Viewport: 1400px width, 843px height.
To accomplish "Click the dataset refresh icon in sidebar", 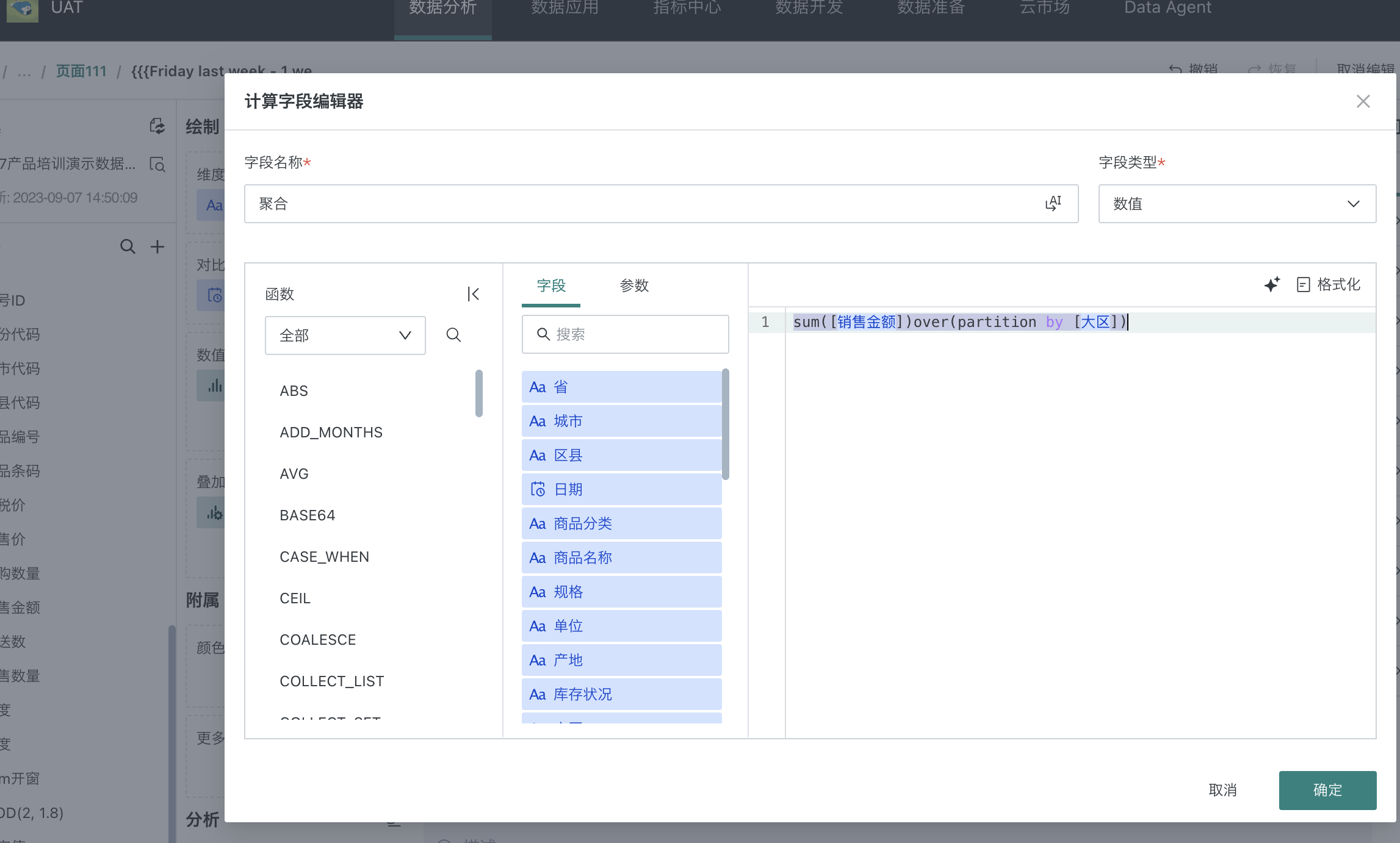I will tap(157, 126).
